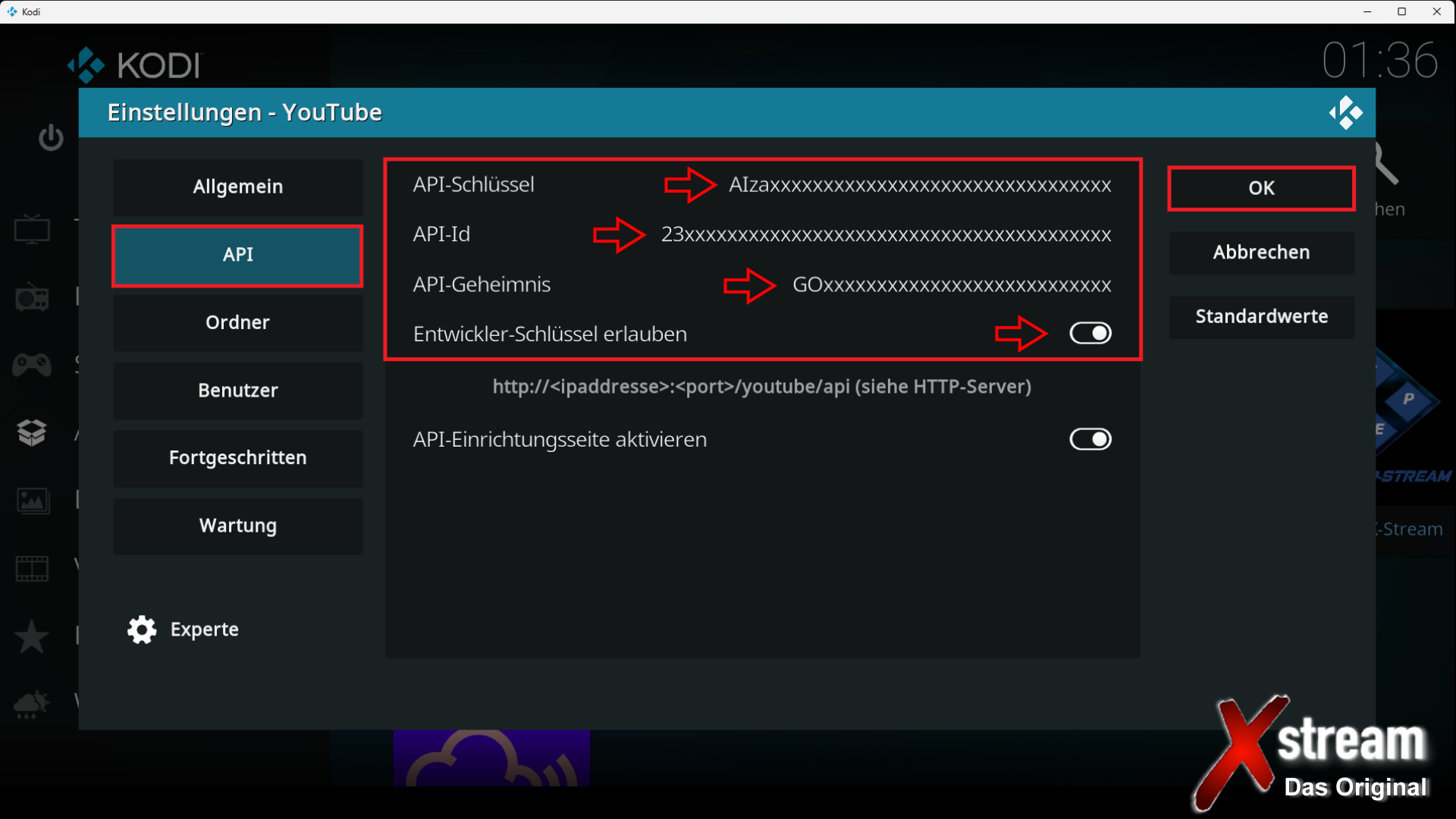Click the power icon in sidebar
This screenshot has width=1456, height=819.
point(51,137)
